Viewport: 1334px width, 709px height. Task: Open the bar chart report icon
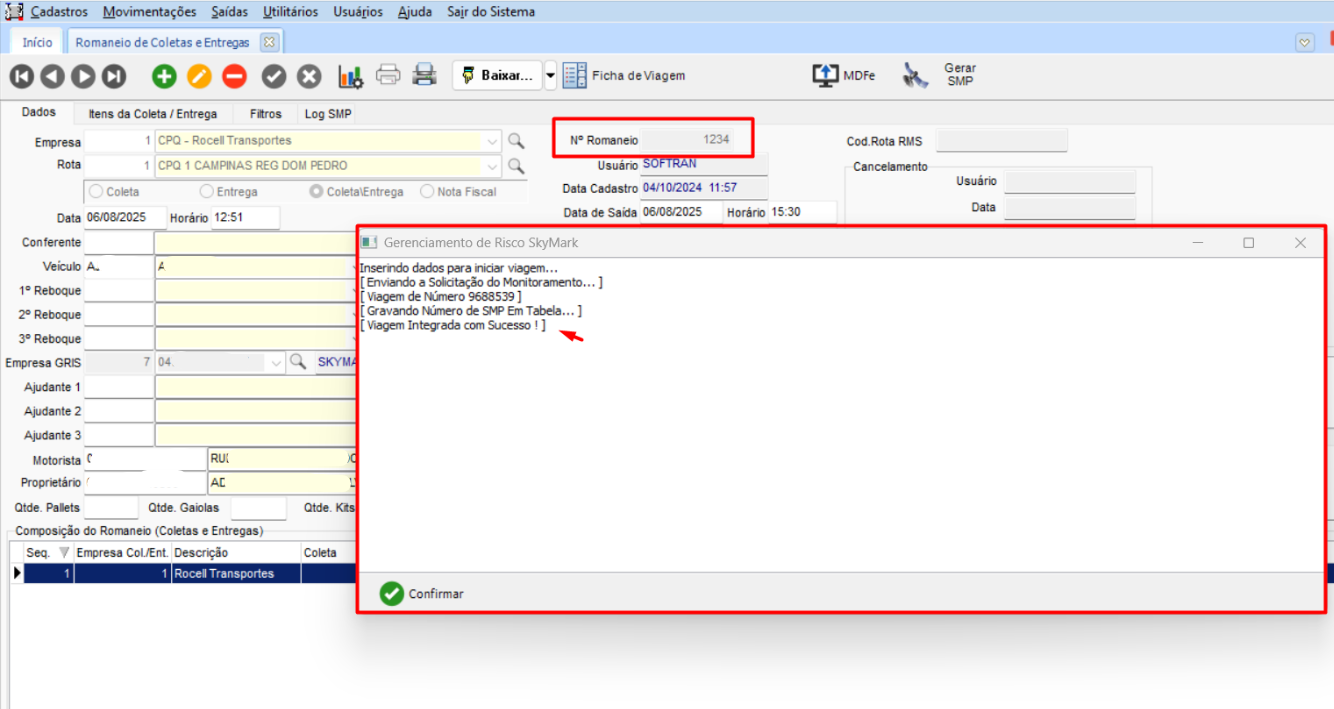(x=351, y=76)
